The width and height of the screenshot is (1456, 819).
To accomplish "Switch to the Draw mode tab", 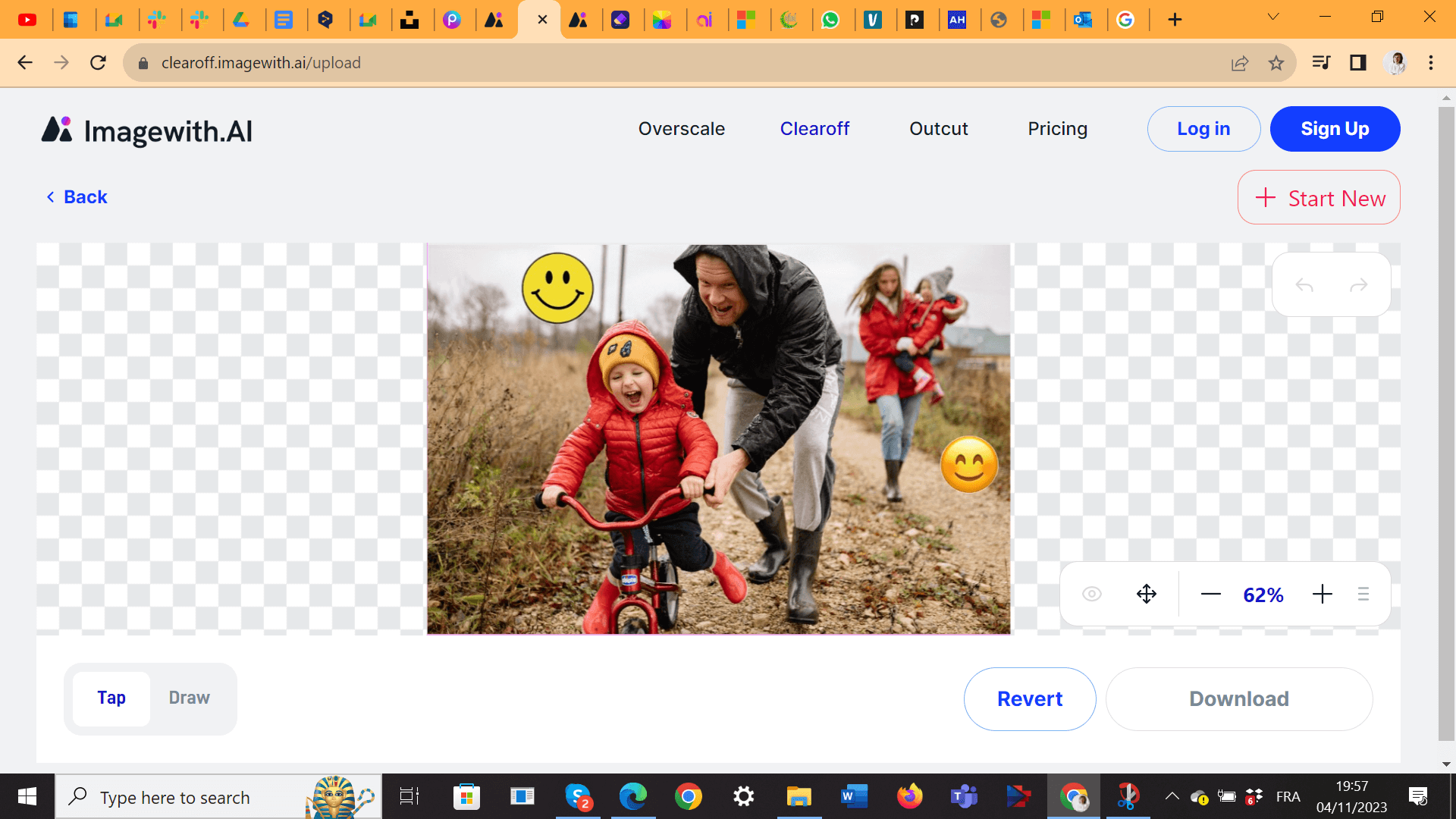I will click(x=189, y=697).
